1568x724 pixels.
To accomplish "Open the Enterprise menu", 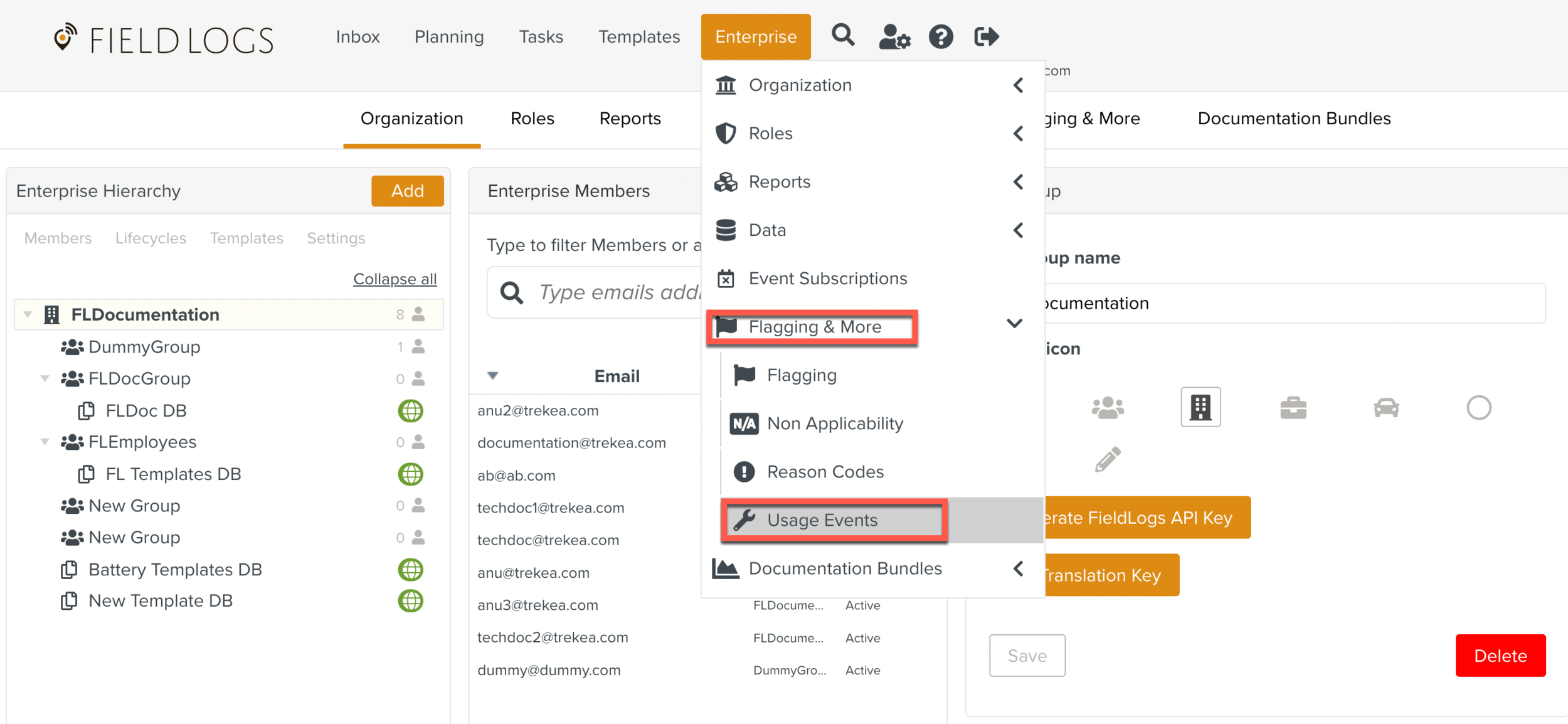I will coord(756,36).
